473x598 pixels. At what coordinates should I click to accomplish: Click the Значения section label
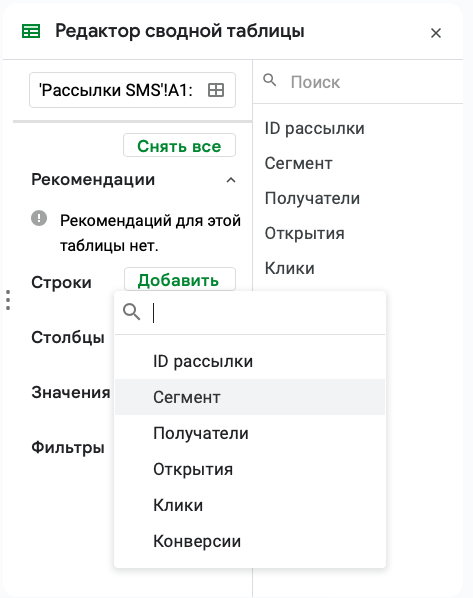pyautogui.click(x=71, y=392)
